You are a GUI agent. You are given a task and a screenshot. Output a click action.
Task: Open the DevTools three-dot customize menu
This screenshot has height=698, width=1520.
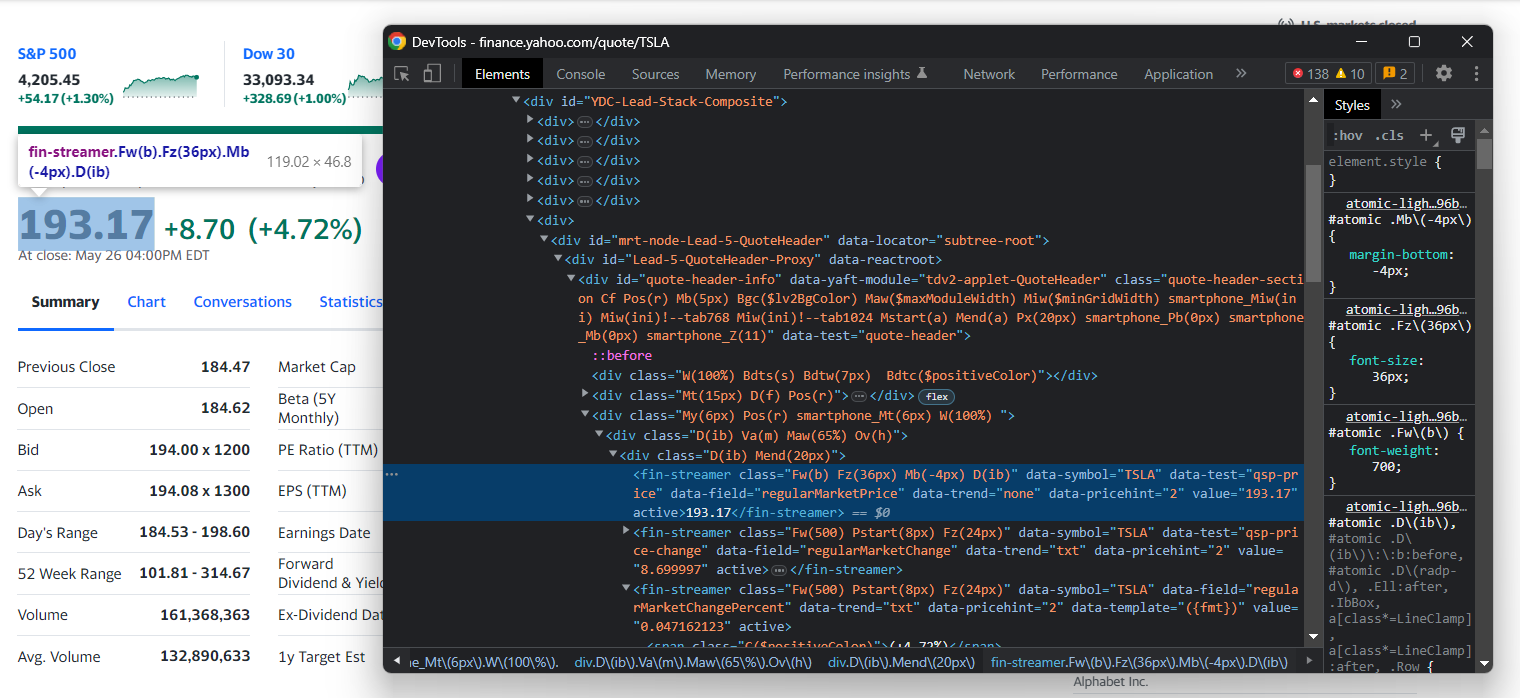point(1476,73)
